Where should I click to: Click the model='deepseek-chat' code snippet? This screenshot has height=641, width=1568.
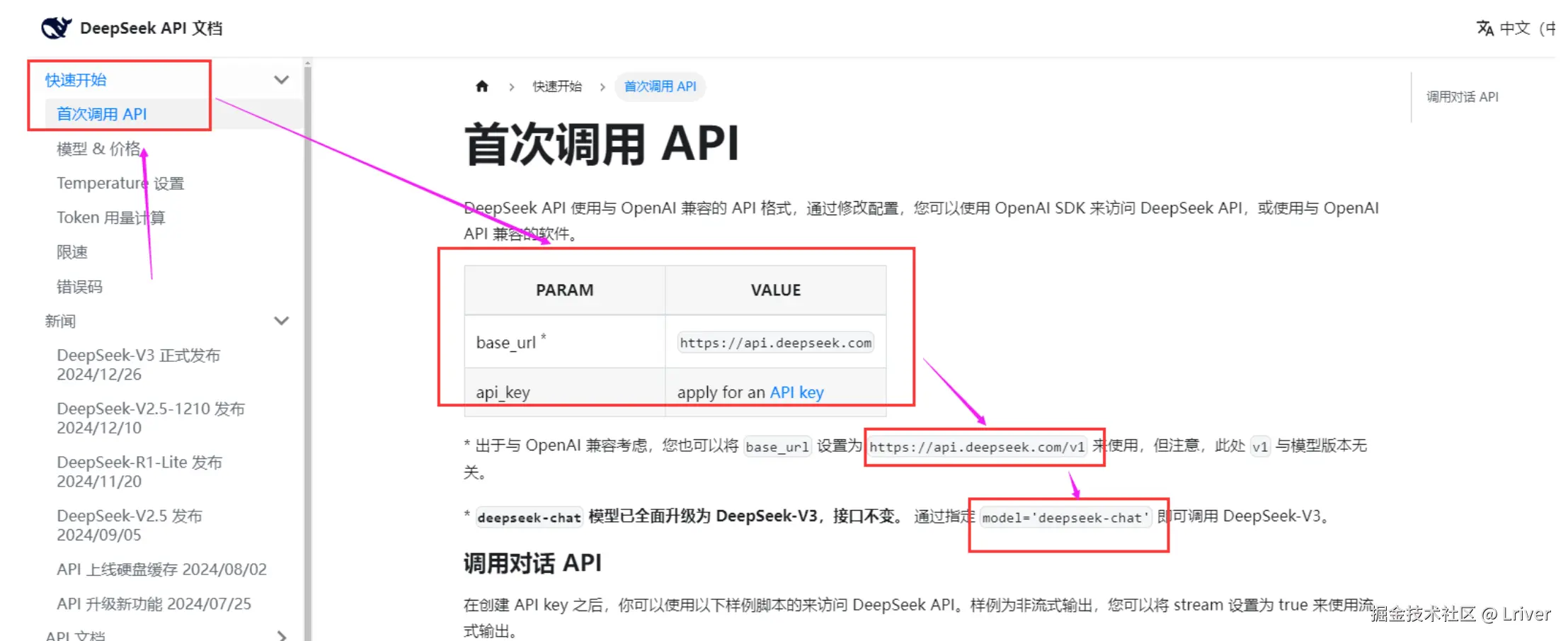point(1065,518)
